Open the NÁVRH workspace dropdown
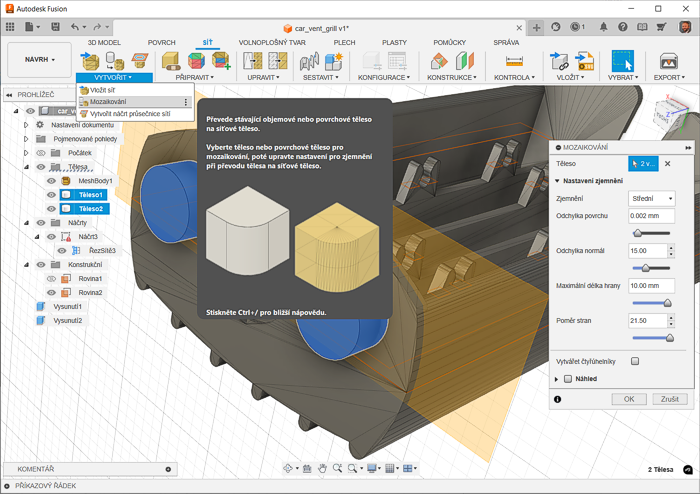Screen dimensions: 700x494 [40, 59]
